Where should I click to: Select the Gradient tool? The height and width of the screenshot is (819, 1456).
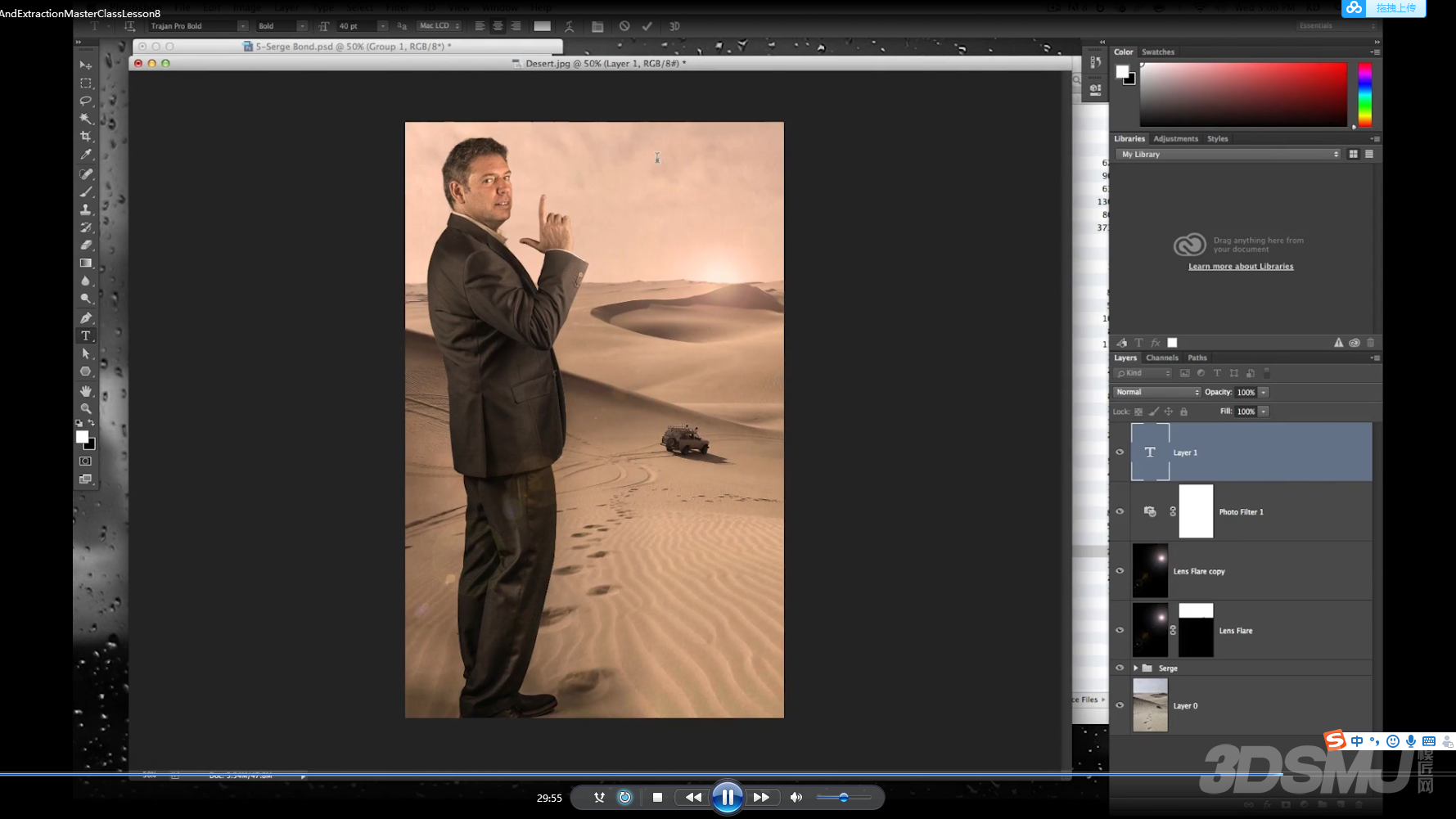(85, 263)
